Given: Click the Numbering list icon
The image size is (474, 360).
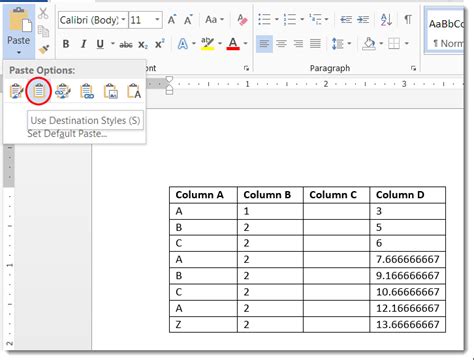Looking at the screenshot, I should [x=290, y=19].
